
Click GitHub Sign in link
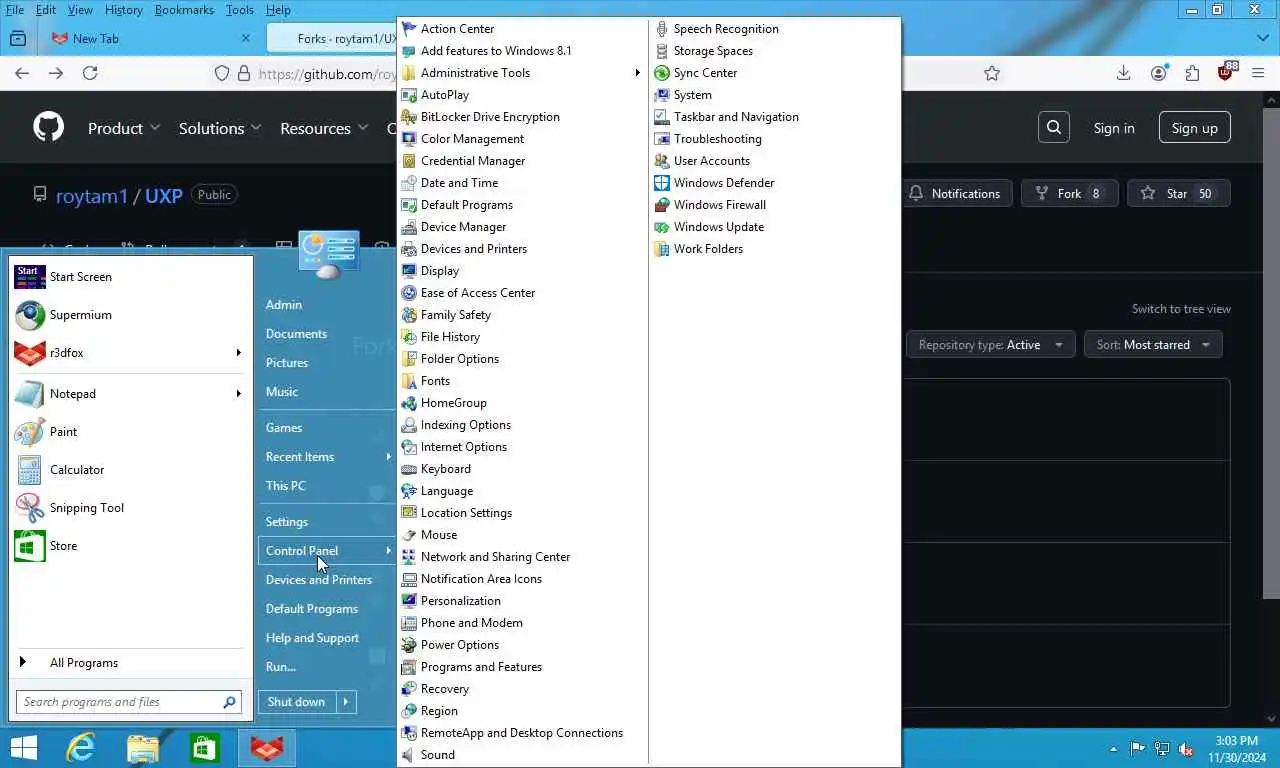coord(1114,128)
